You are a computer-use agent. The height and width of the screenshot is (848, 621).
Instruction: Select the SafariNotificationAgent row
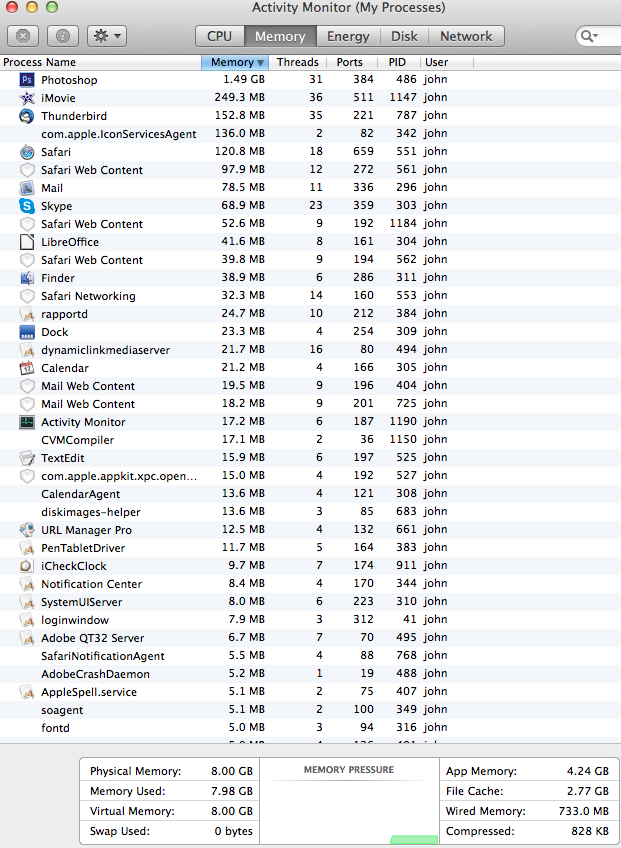coord(310,656)
